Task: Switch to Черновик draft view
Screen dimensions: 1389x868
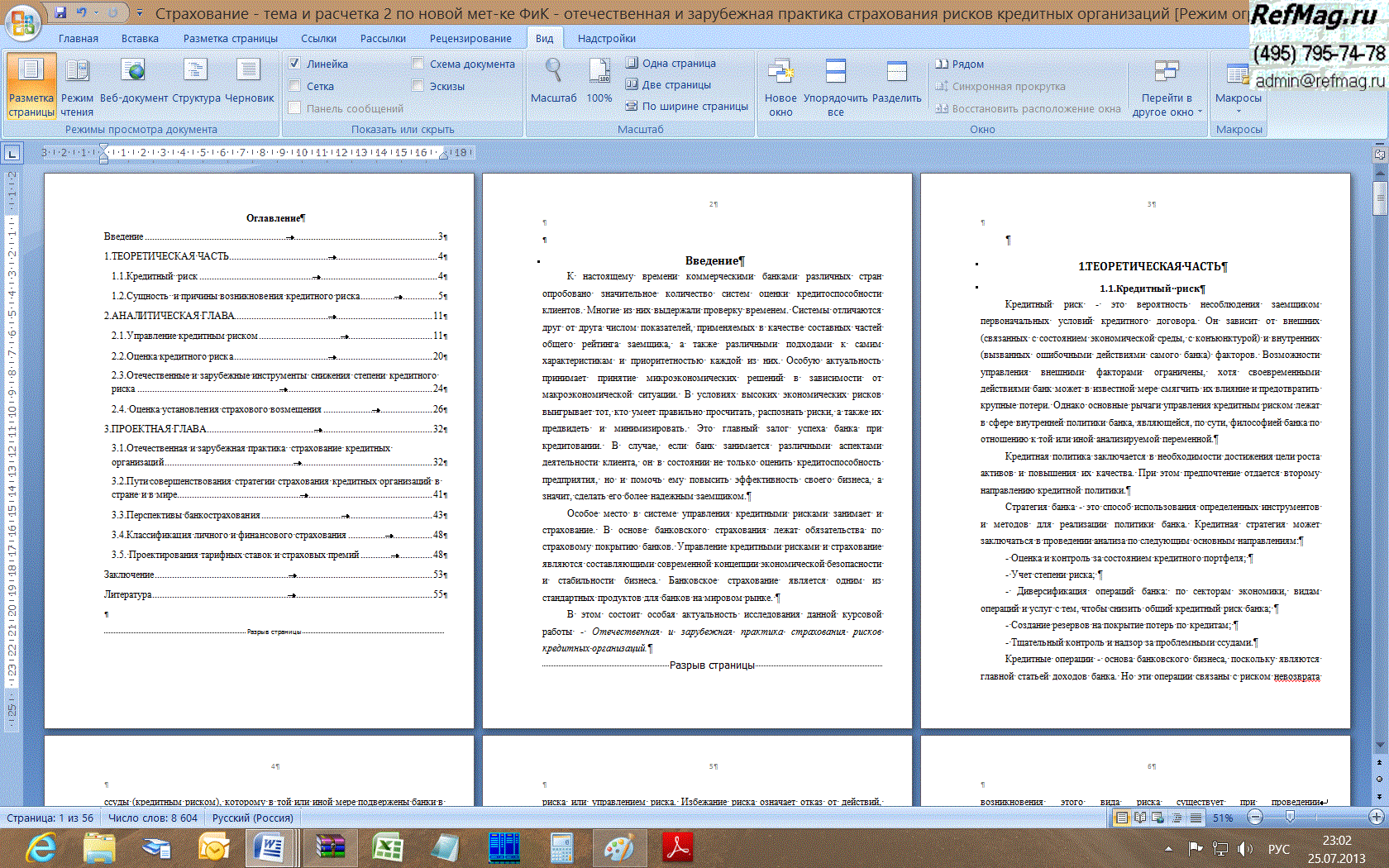Action: [x=249, y=81]
